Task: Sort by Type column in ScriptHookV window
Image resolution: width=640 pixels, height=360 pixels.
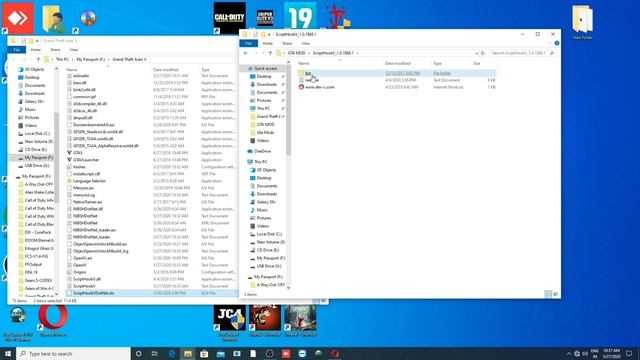Action: click(438, 63)
